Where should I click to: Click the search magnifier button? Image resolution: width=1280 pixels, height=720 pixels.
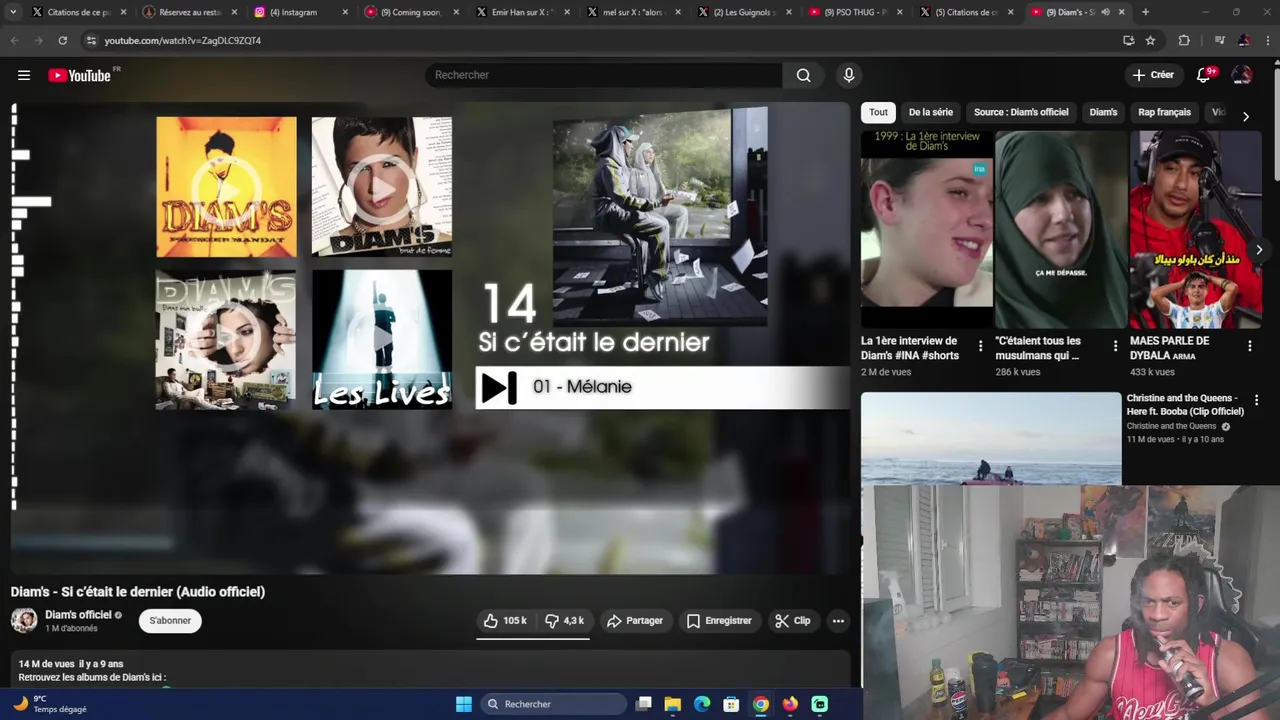point(803,75)
